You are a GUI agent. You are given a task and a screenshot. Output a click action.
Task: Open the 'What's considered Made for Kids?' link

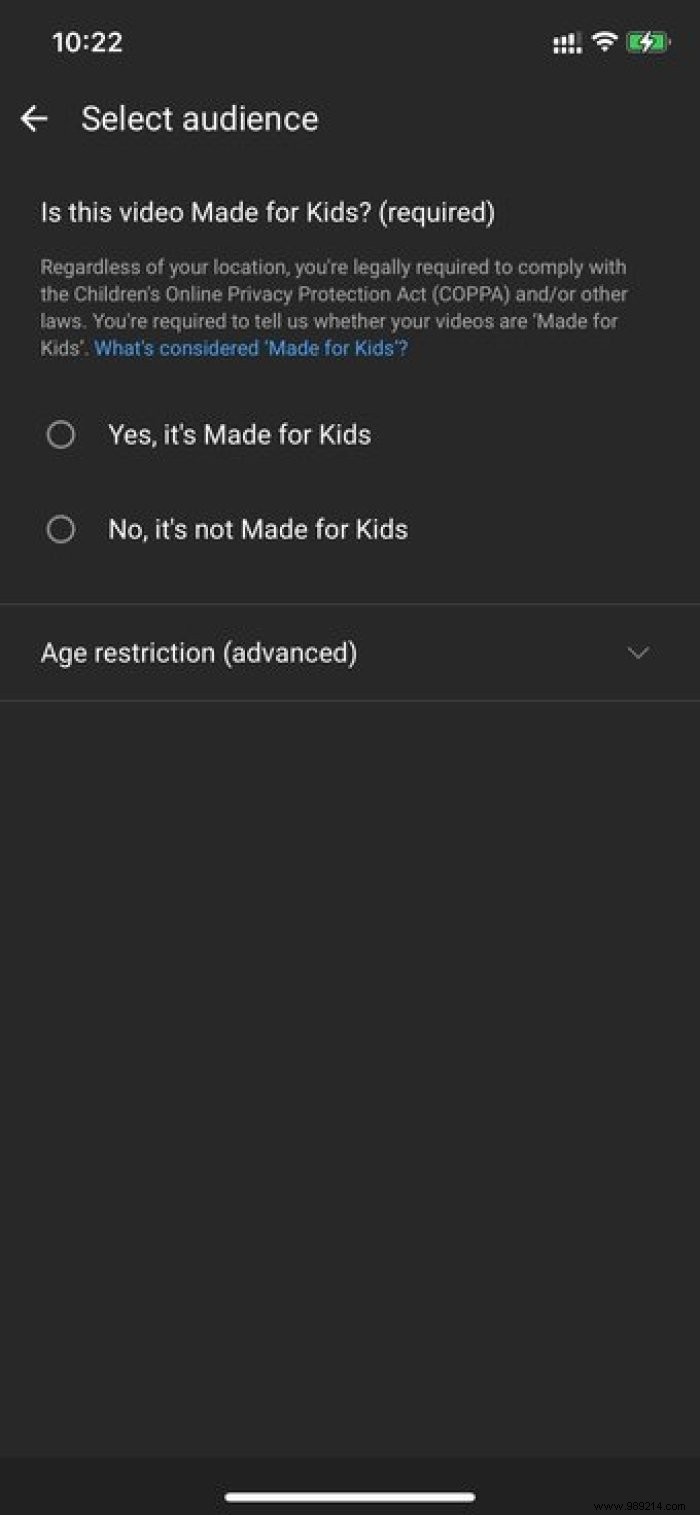(251, 348)
